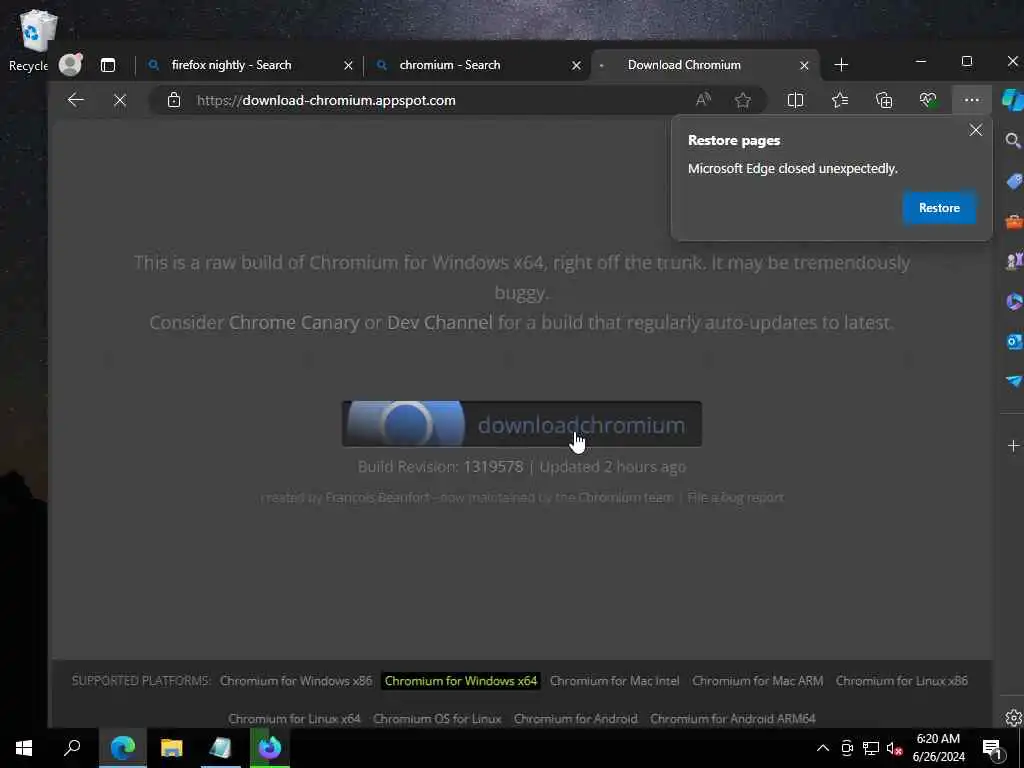
Task: Select the Download Chromium tab
Action: point(684,65)
